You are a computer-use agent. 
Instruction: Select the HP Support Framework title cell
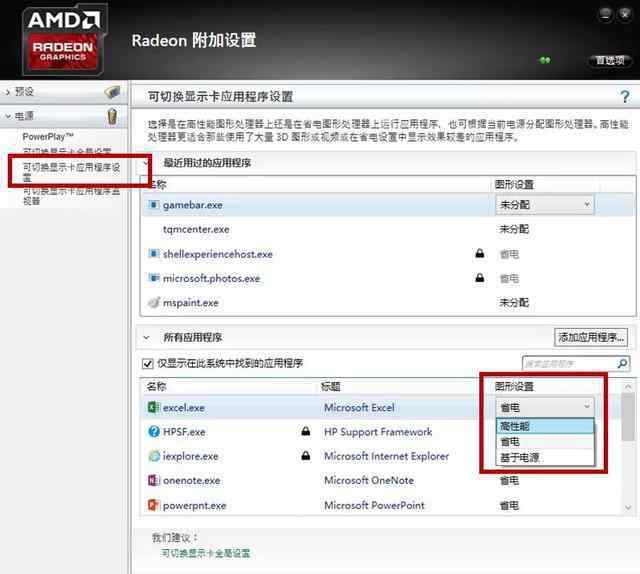pos(378,432)
